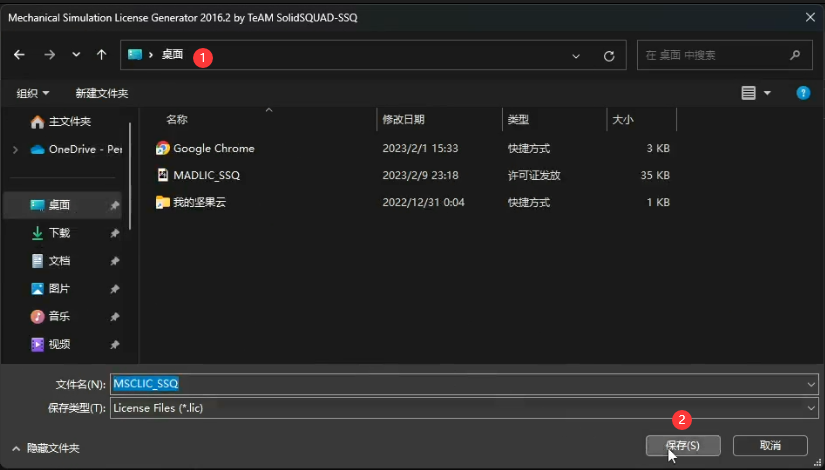
Task: Go up one folder level
Action: point(102,55)
